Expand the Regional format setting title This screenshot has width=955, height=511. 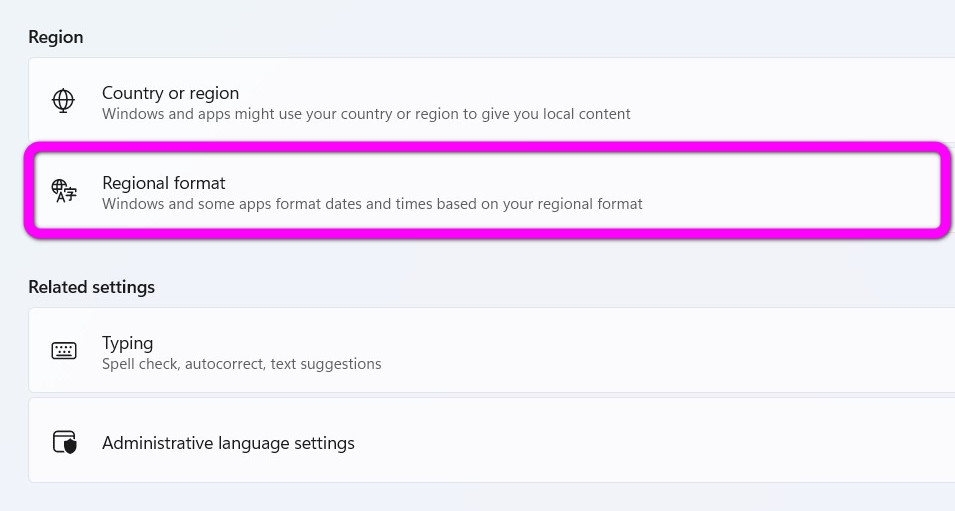[x=164, y=183]
